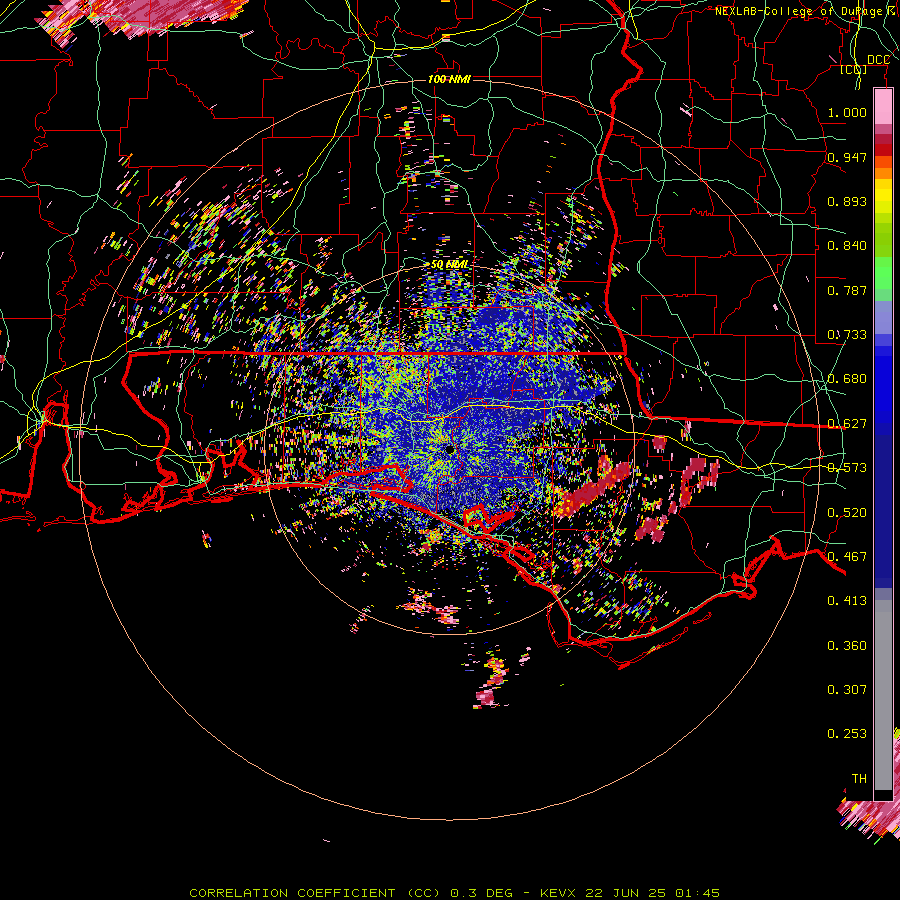The width and height of the screenshot is (900, 900).
Task: Click the Correlation Coefficient KEVX caption line
Action: [x=454, y=893]
